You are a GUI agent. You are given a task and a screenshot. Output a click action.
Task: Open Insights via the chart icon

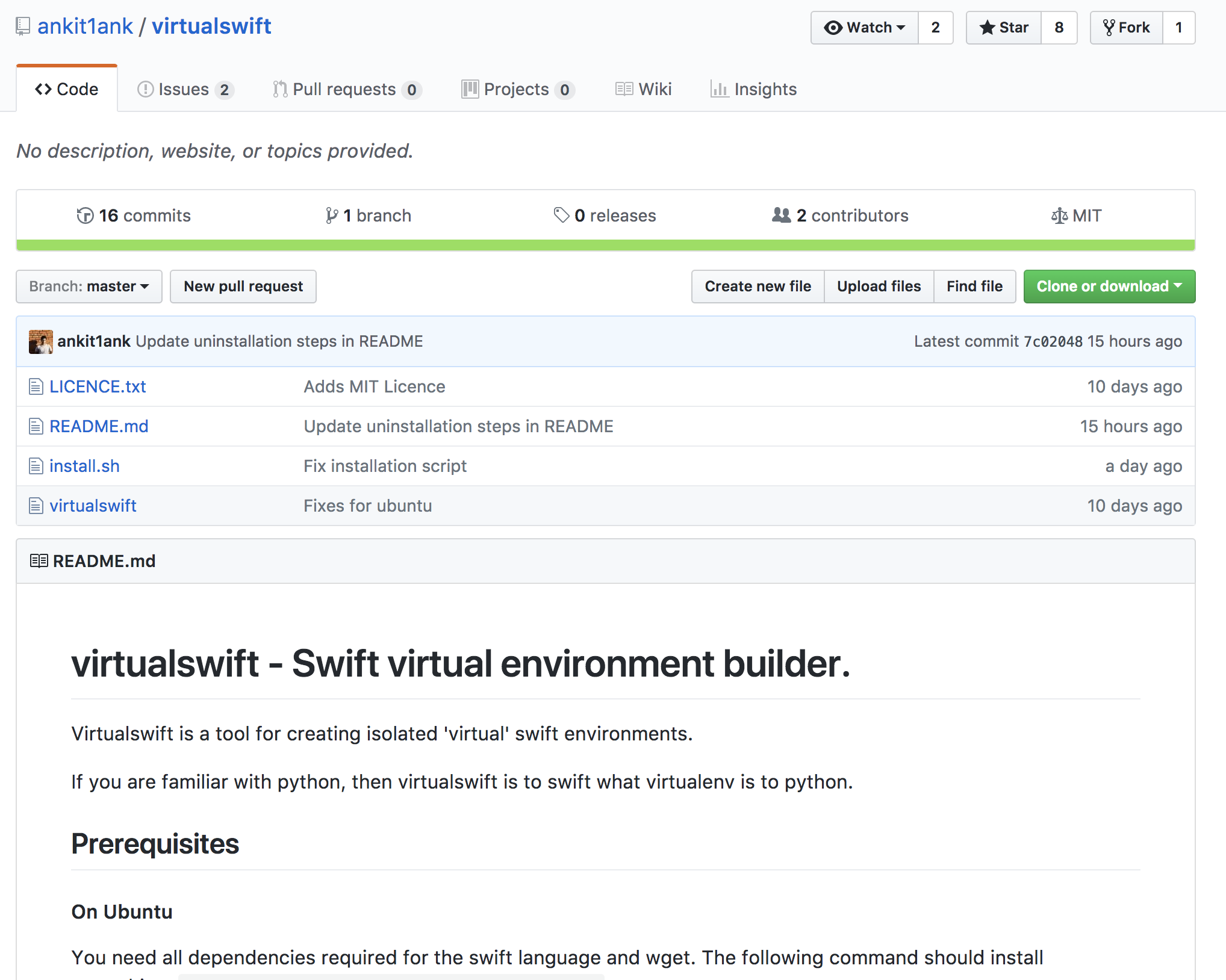(x=721, y=89)
